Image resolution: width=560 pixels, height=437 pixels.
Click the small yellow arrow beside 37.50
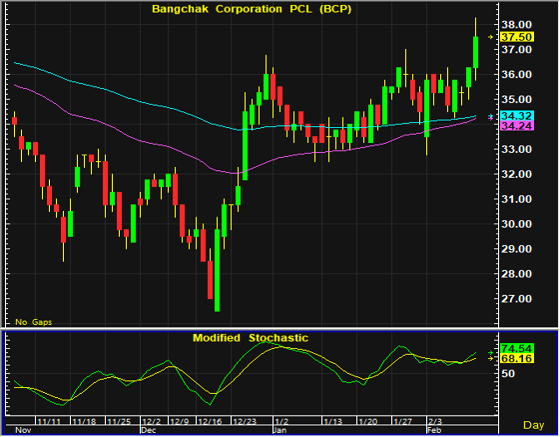491,37
